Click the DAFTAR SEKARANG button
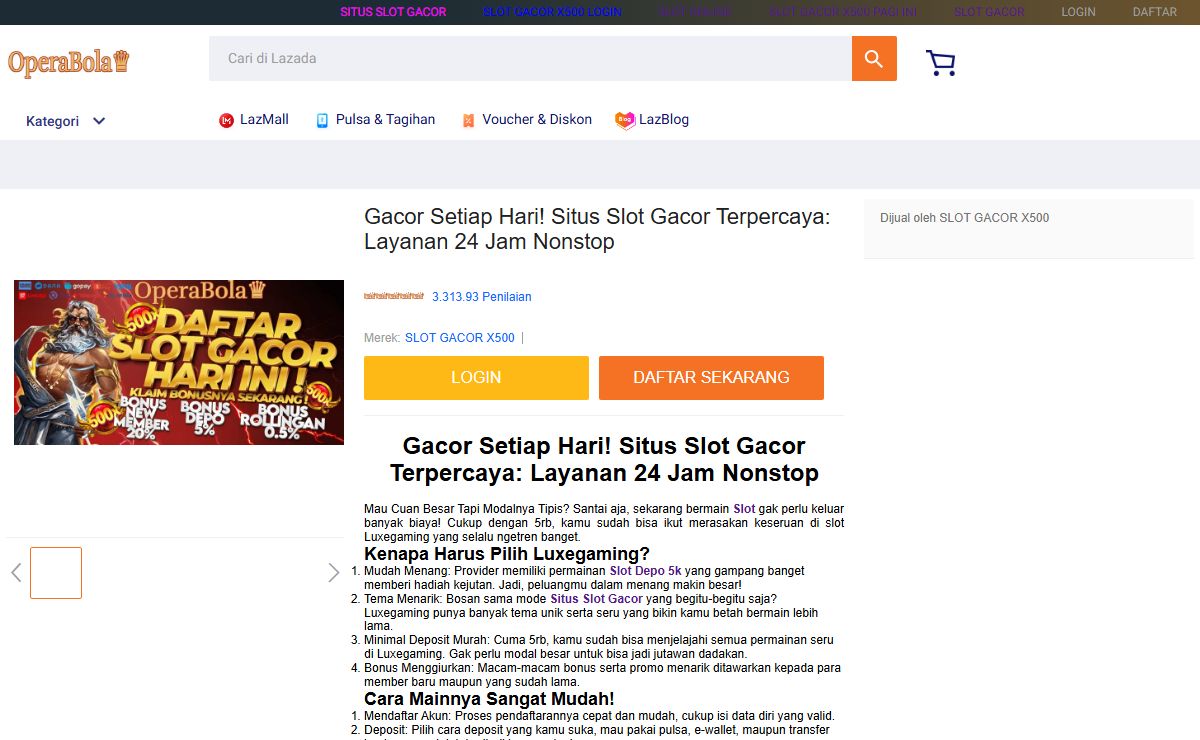The image size is (1200, 740). pyautogui.click(x=711, y=378)
